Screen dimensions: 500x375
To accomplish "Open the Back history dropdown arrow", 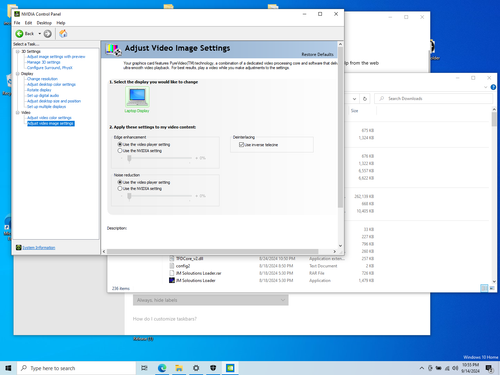I will point(39,34).
